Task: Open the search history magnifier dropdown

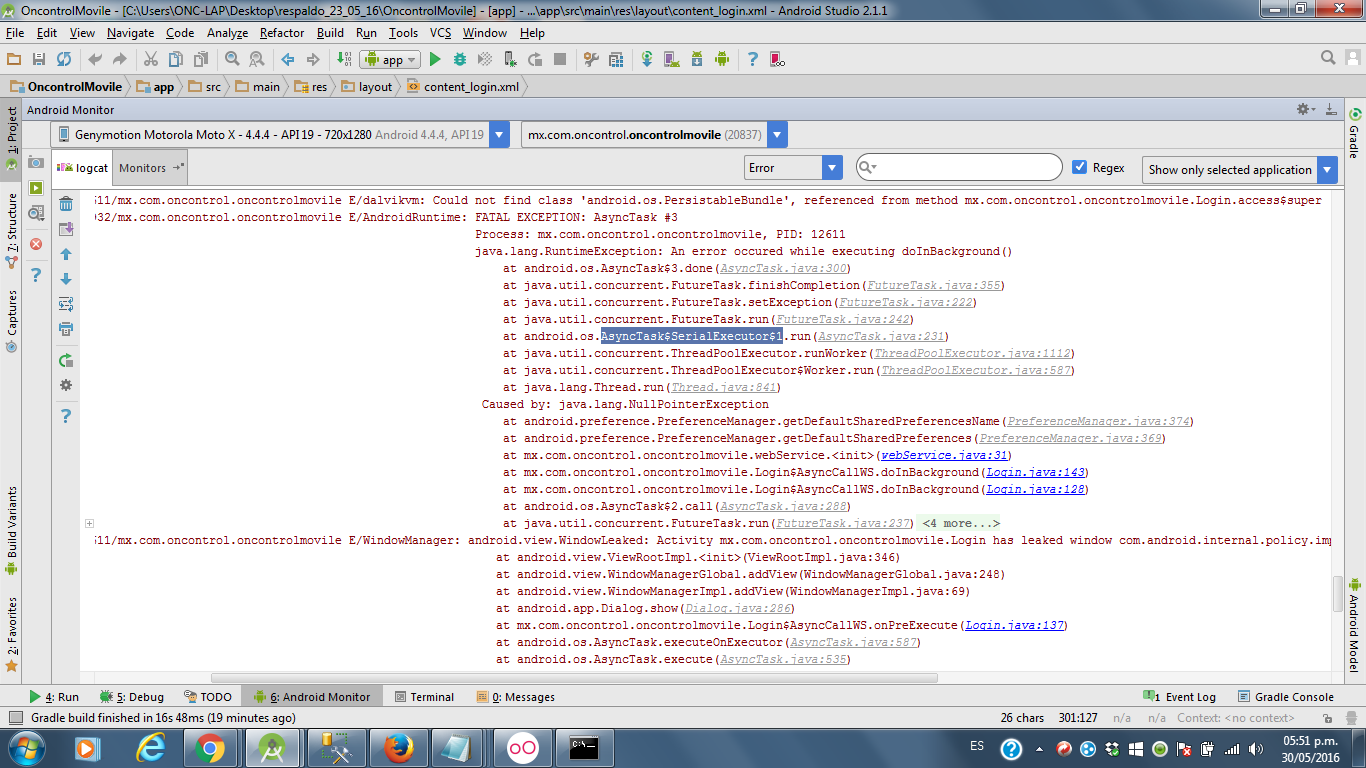Action: (x=867, y=168)
